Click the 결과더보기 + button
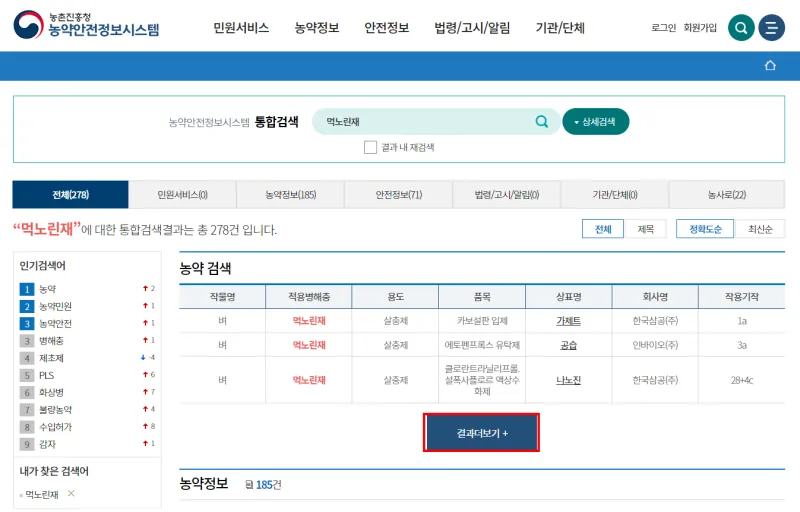Image resolution: width=800 pixels, height=512 pixels. 482,433
